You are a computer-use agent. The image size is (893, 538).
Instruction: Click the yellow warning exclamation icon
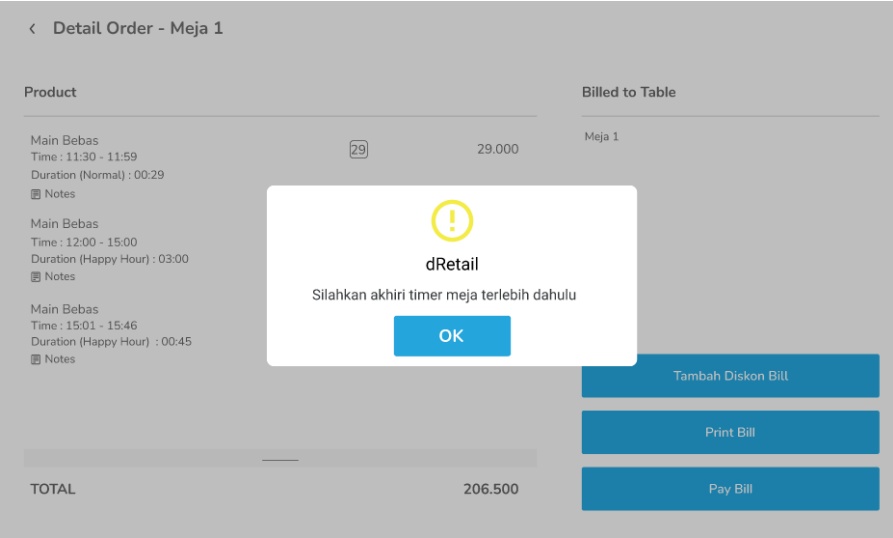pos(452,220)
